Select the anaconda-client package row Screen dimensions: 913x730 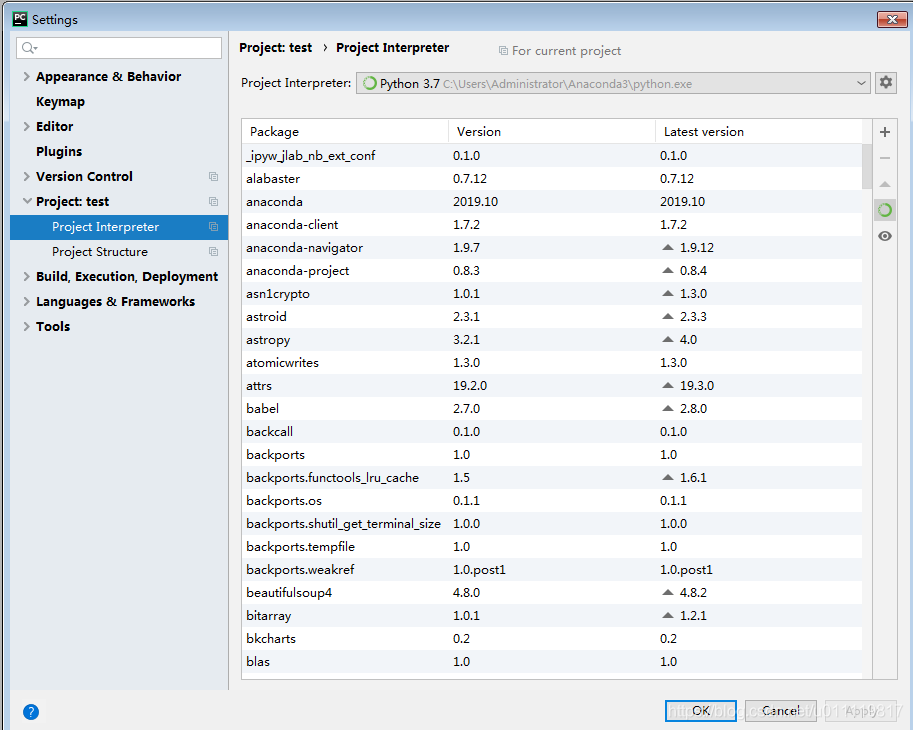552,225
